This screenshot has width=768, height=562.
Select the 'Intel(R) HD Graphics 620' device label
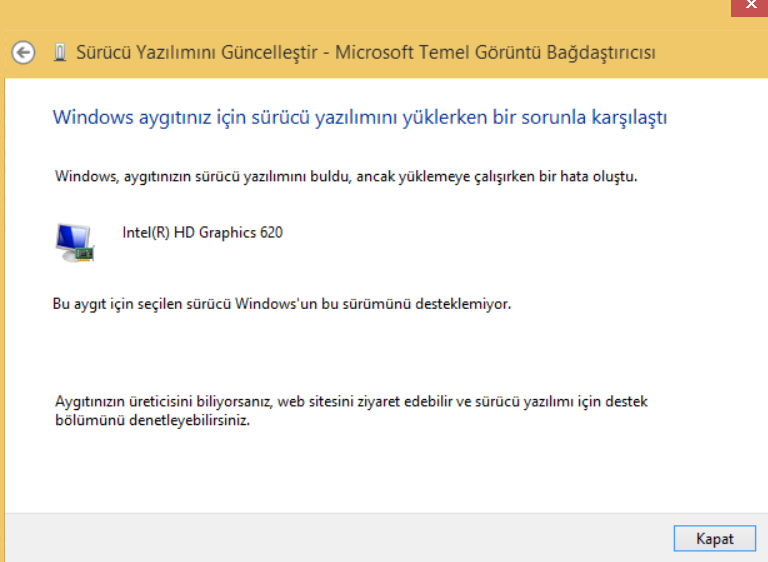tap(202, 233)
